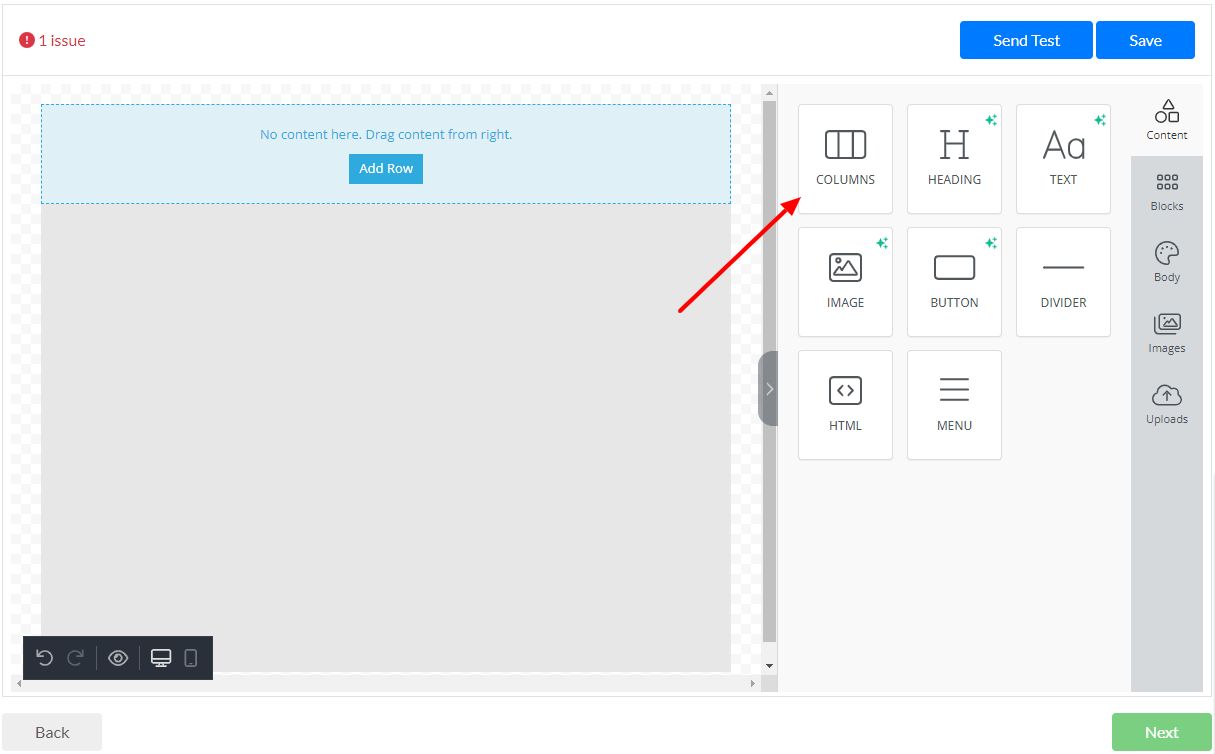Click the canvas scrollbar down arrow
The height and width of the screenshot is (754, 1215).
(x=769, y=665)
